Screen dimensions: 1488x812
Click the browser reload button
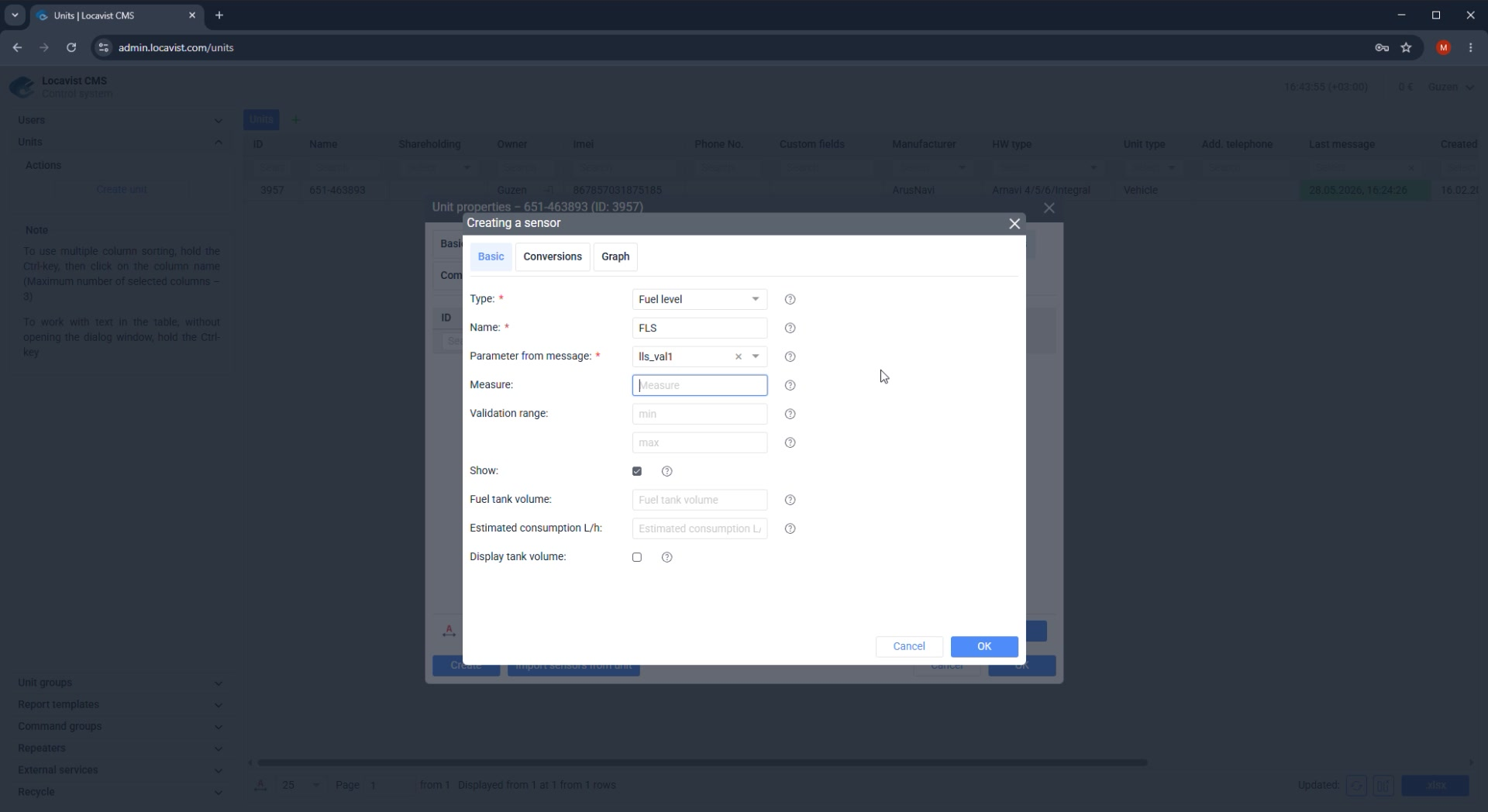tap(71, 47)
